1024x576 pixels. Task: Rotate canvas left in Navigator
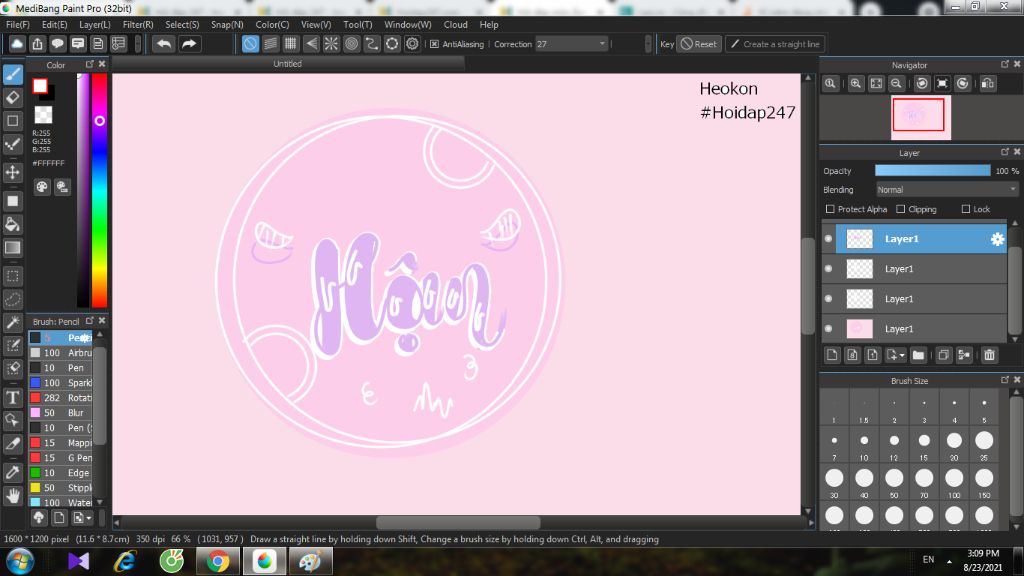point(921,84)
